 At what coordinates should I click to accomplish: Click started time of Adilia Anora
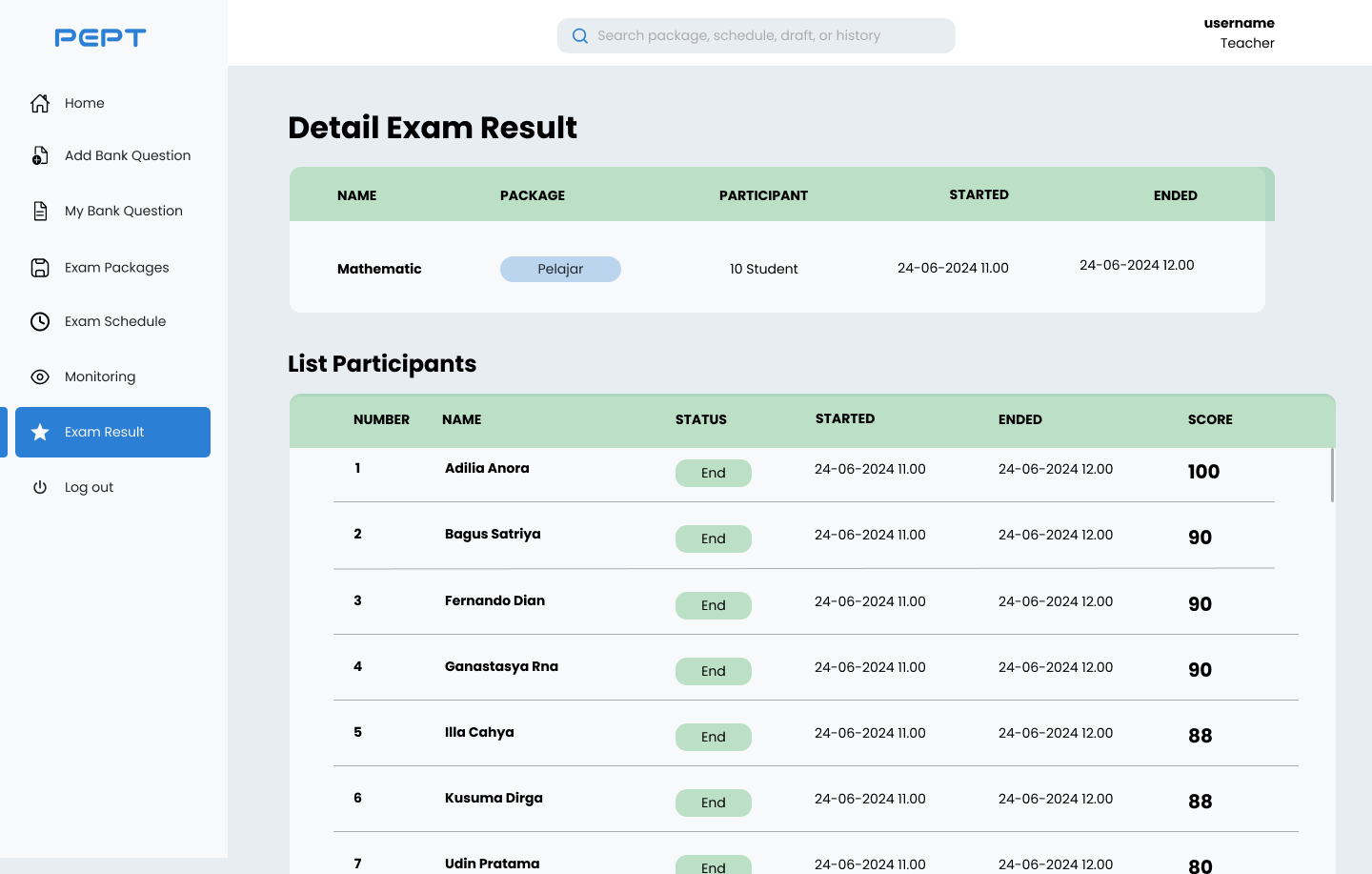[x=870, y=469]
